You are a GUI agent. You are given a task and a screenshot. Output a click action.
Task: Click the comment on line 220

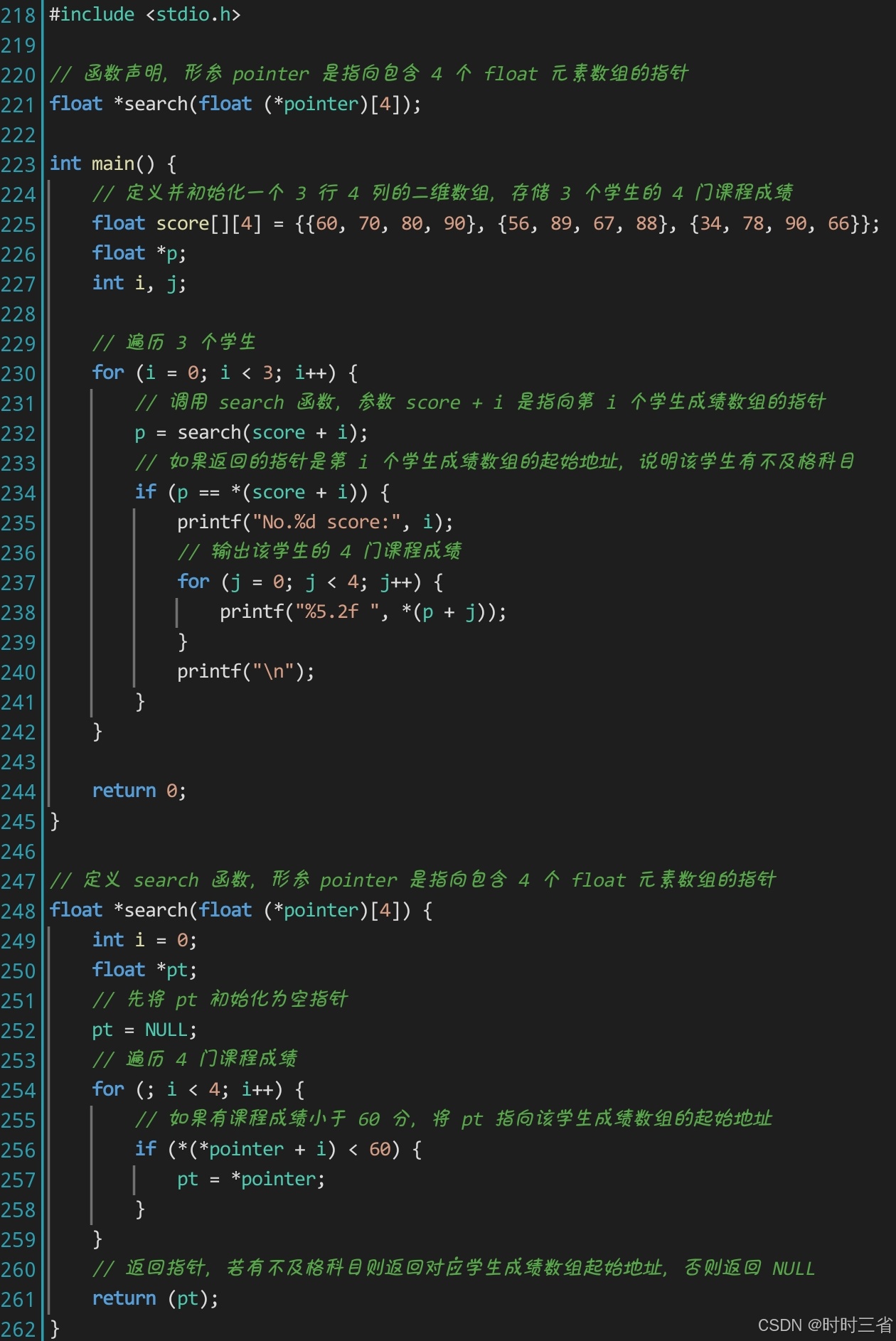coord(369,74)
